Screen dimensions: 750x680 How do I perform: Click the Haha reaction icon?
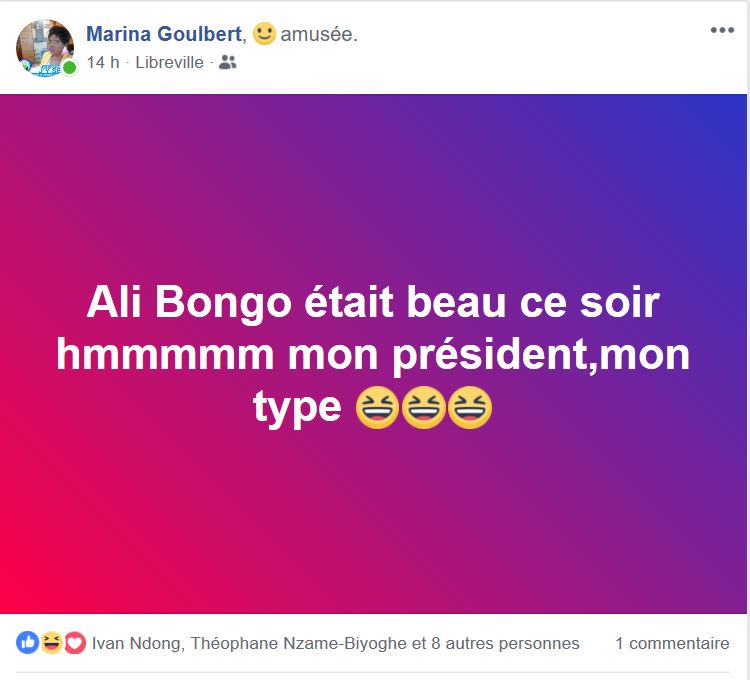click(52, 643)
